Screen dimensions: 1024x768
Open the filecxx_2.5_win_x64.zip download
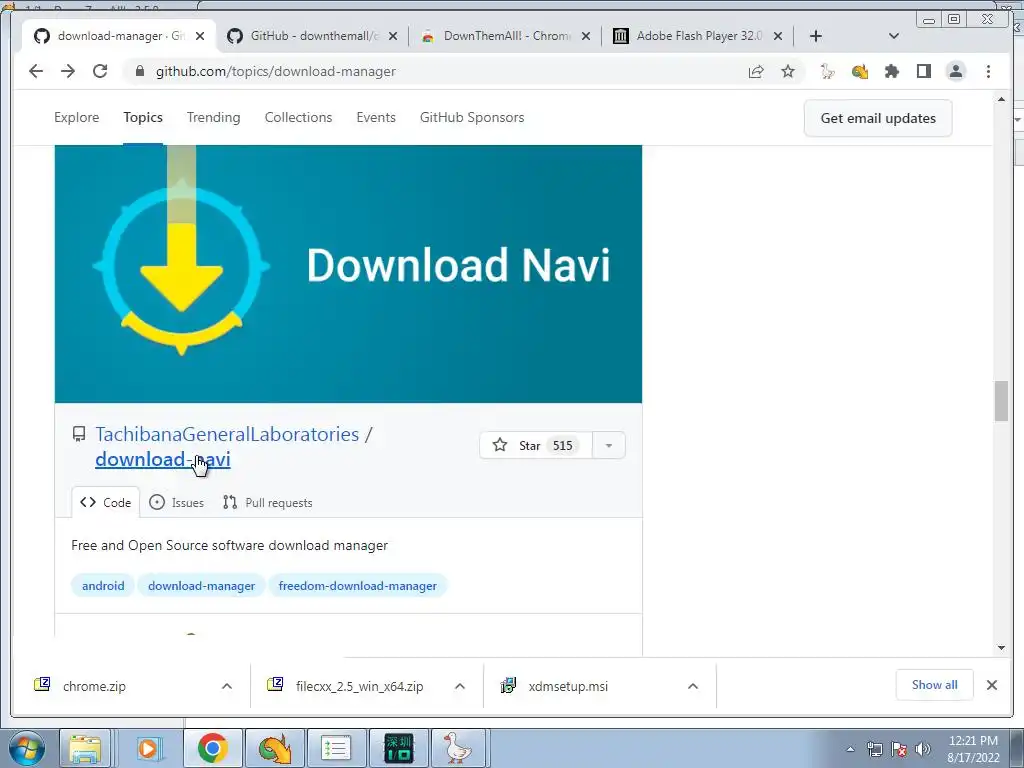359,686
